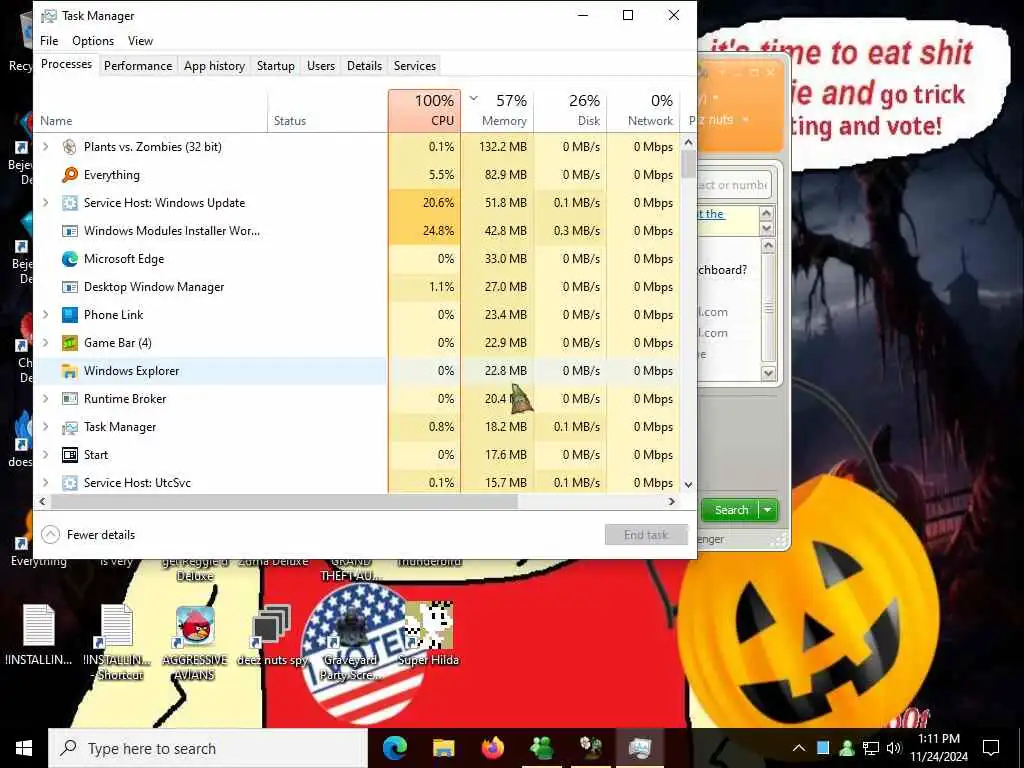Open Microsoft Edge from the taskbar
The height and width of the screenshot is (768, 1024).
(x=394, y=747)
